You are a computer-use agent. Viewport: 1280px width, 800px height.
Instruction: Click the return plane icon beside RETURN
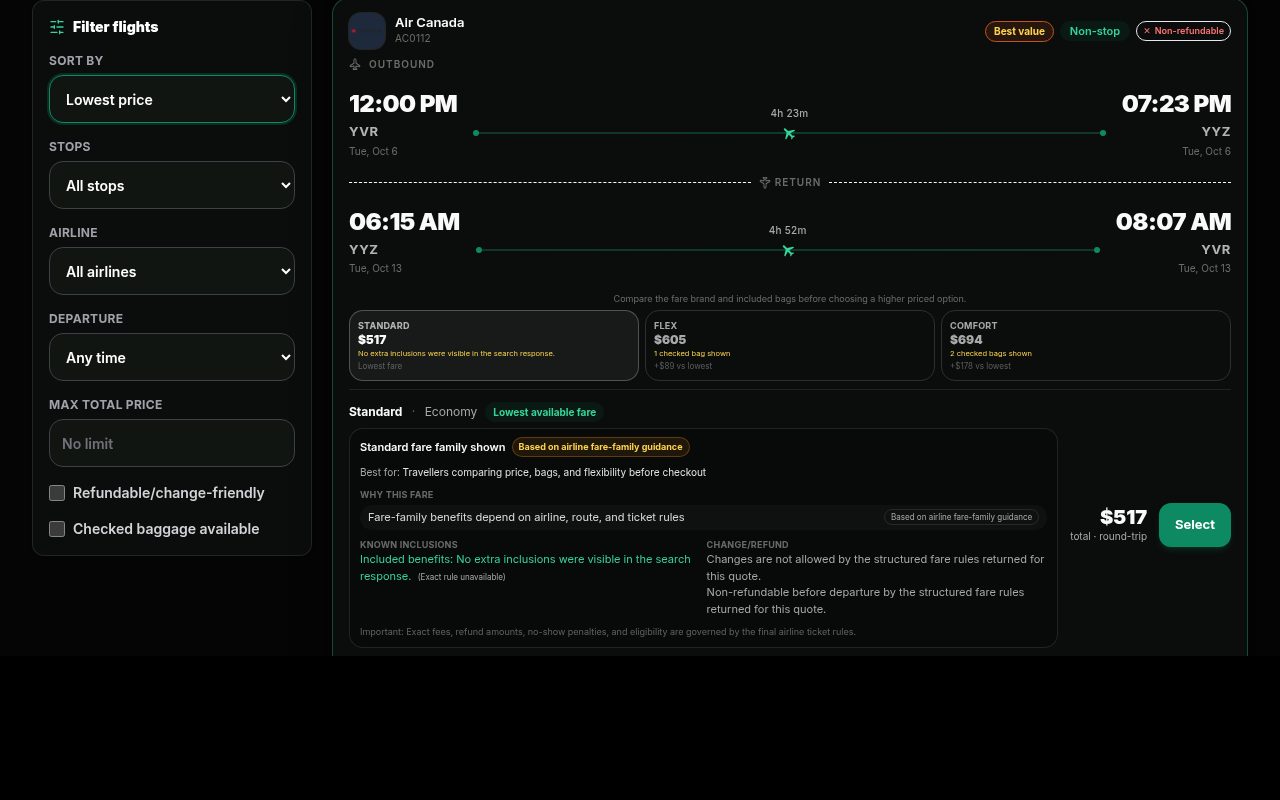pyautogui.click(x=765, y=182)
